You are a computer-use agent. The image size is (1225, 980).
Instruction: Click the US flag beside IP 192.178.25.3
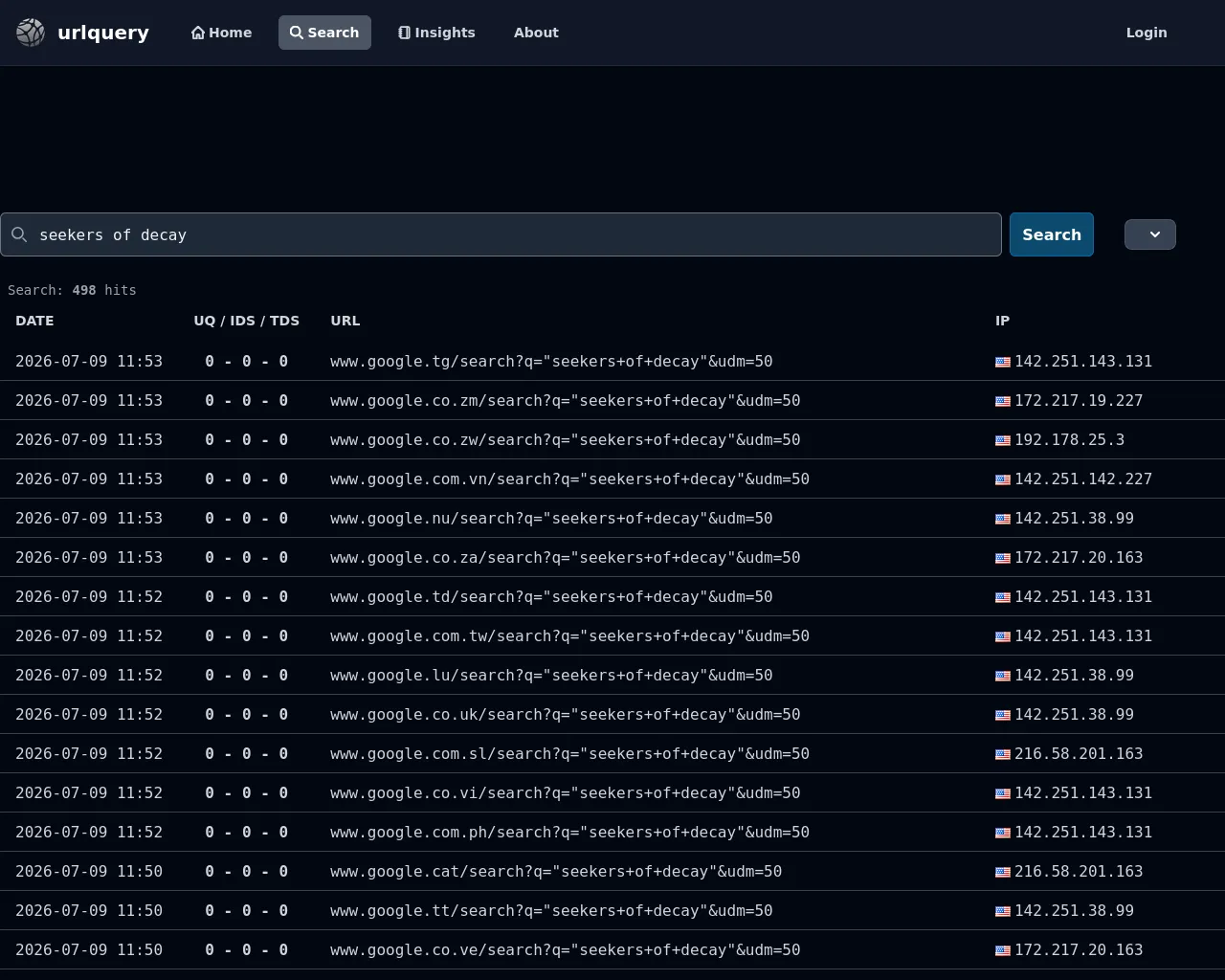pyautogui.click(x=1003, y=440)
